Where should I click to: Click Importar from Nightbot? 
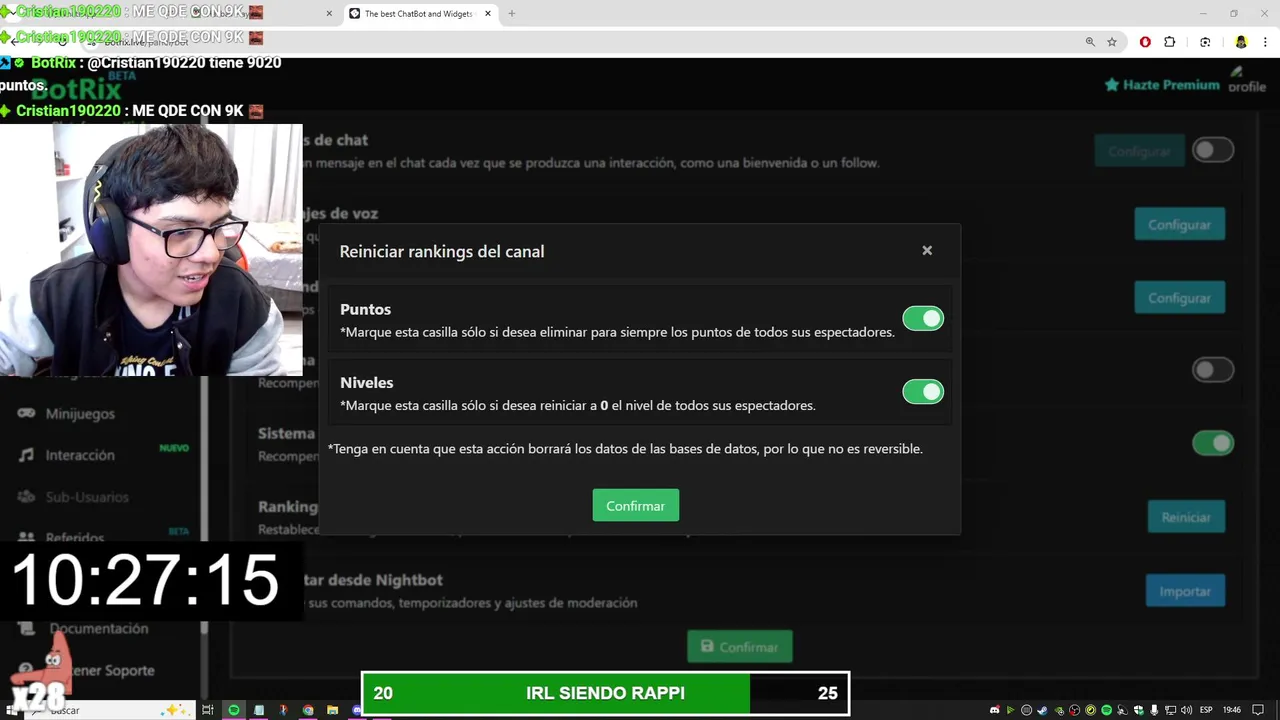(1185, 591)
